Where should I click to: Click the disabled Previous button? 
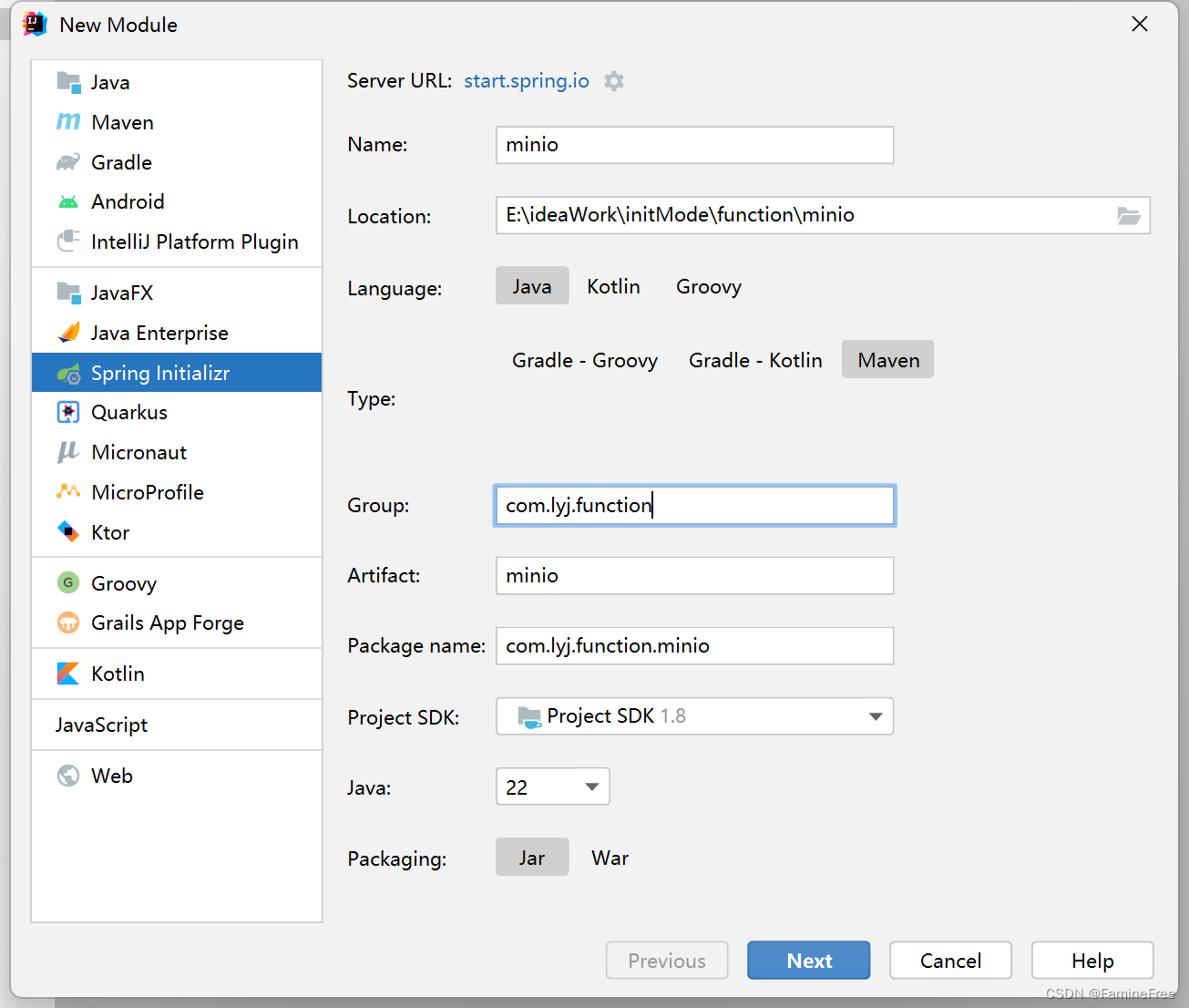667,961
